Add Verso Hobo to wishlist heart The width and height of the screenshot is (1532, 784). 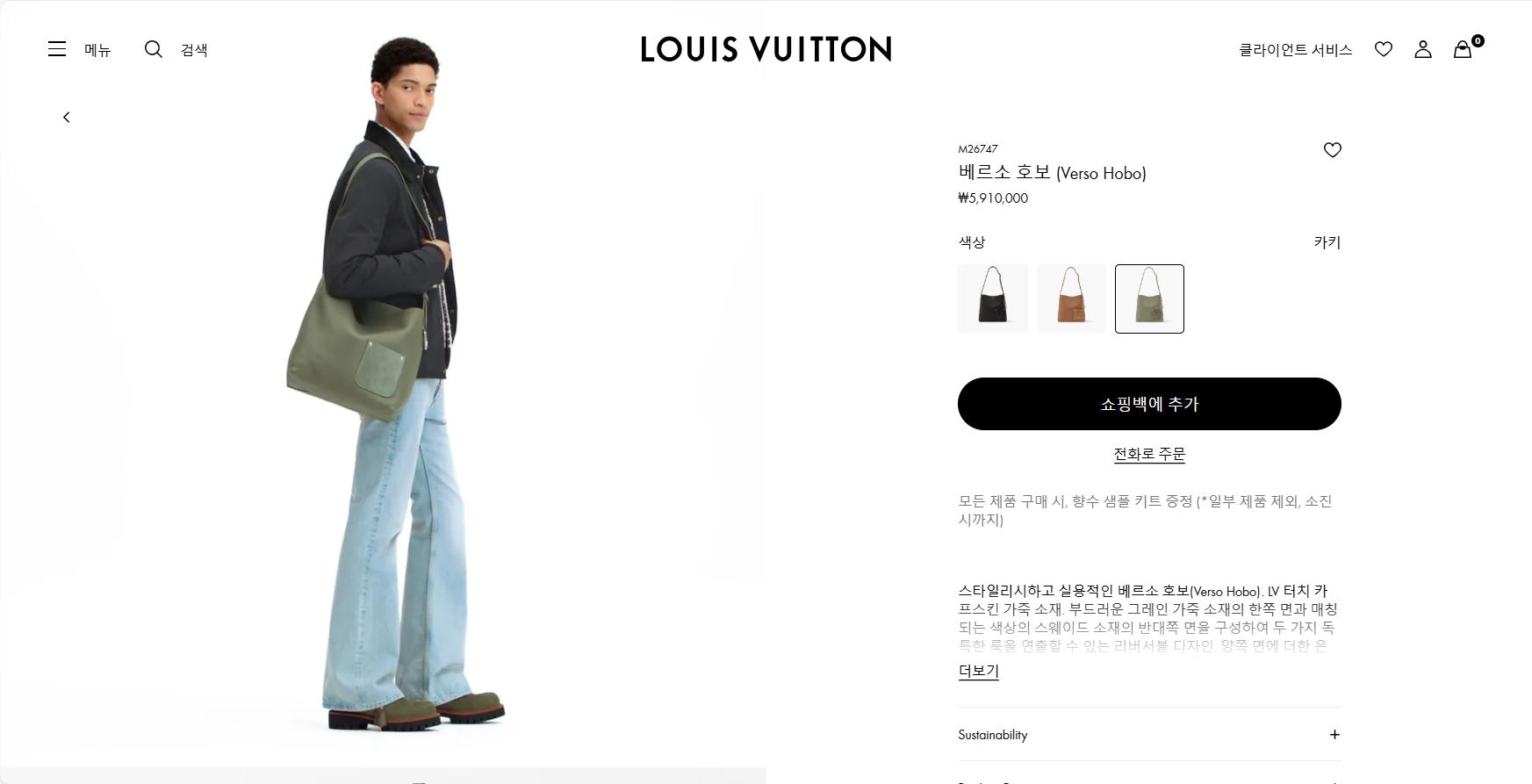point(1333,150)
